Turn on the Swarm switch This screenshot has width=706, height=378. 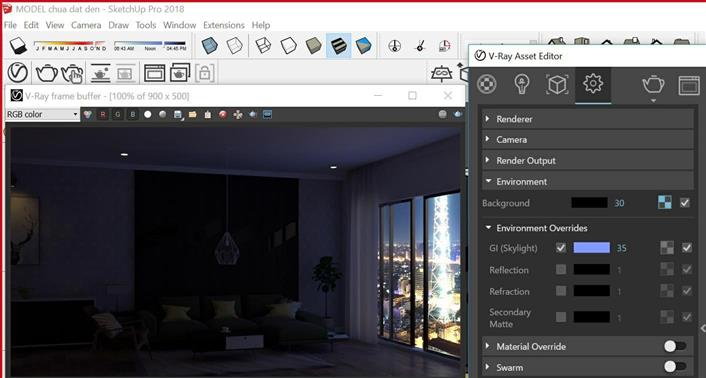tap(675, 367)
